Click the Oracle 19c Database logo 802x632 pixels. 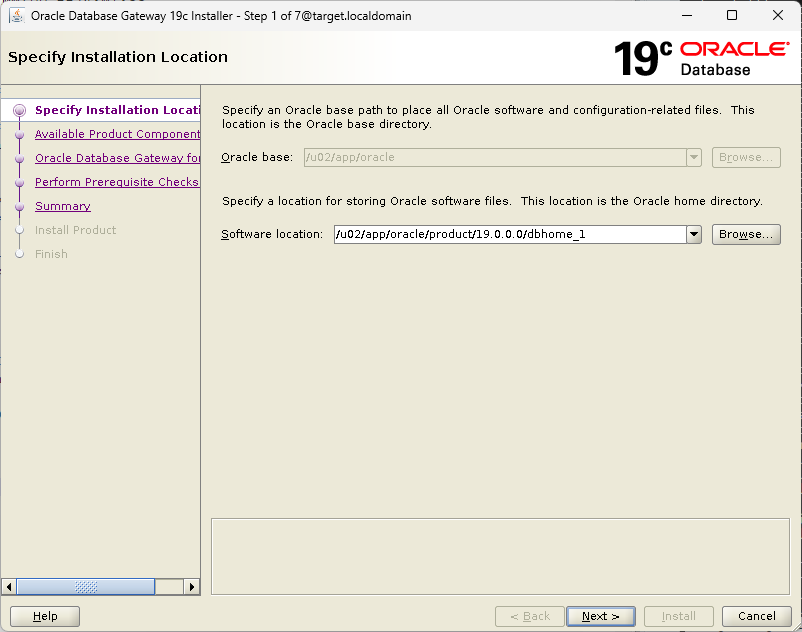[702, 58]
